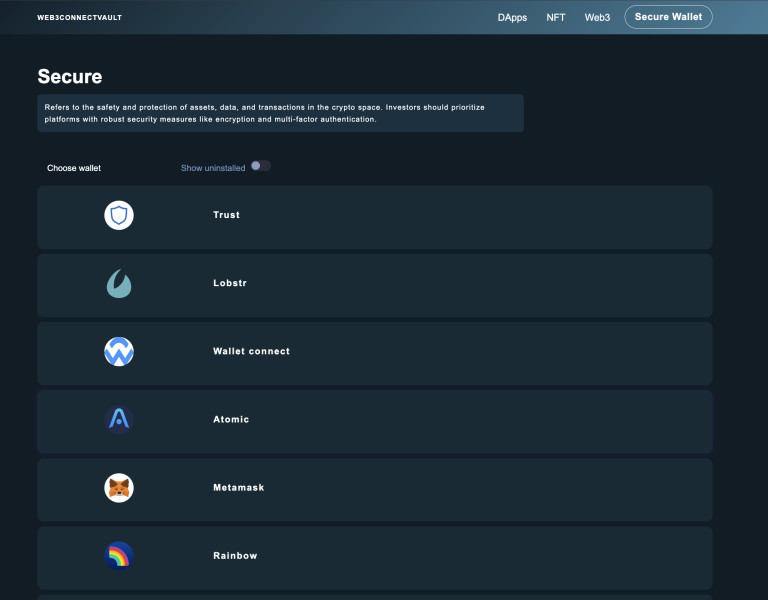Go to the NFT navigation item
The width and height of the screenshot is (768, 600).
click(x=555, y=18)
